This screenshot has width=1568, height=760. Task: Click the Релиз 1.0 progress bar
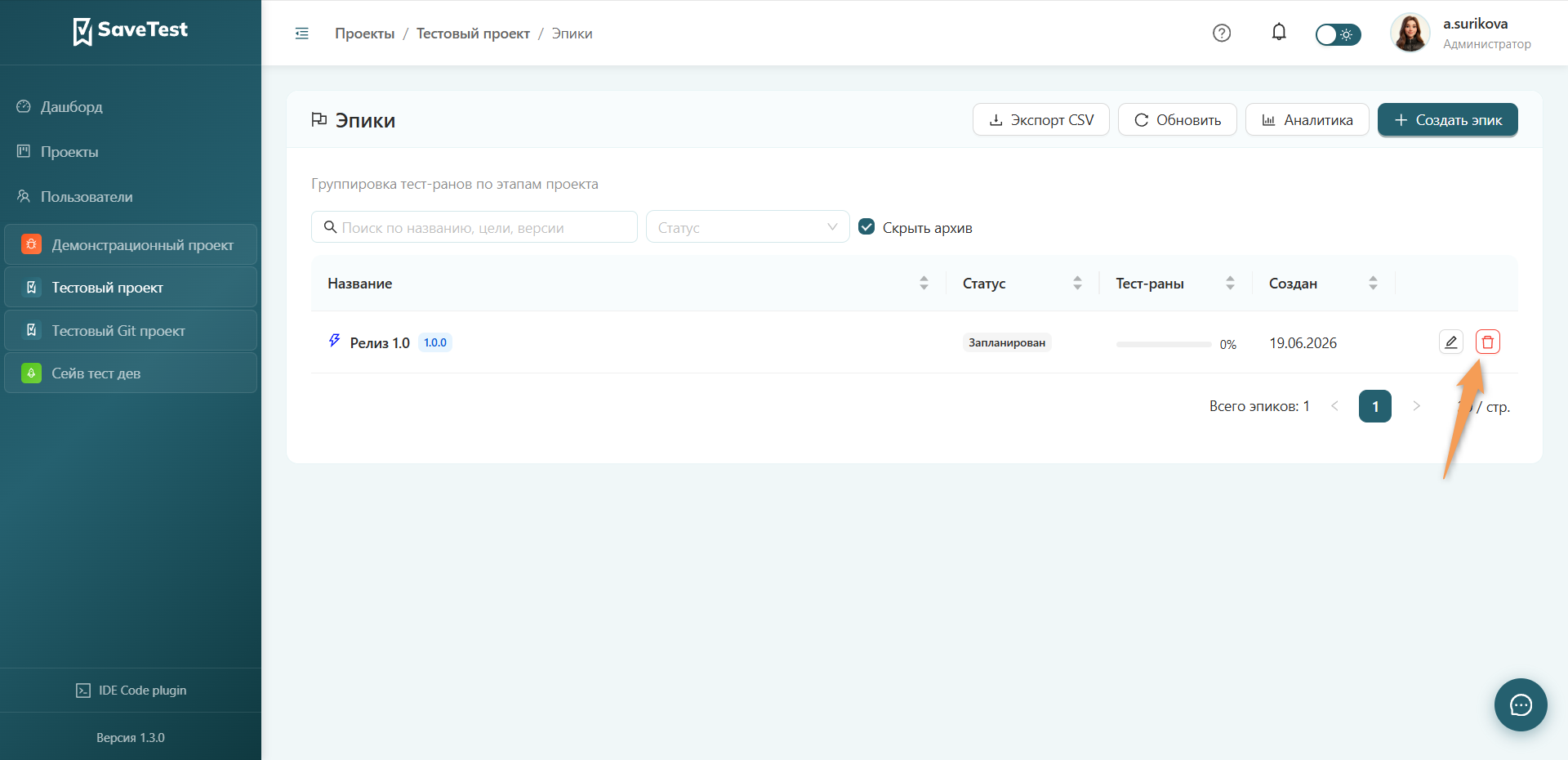click(x=1164, y=344)
